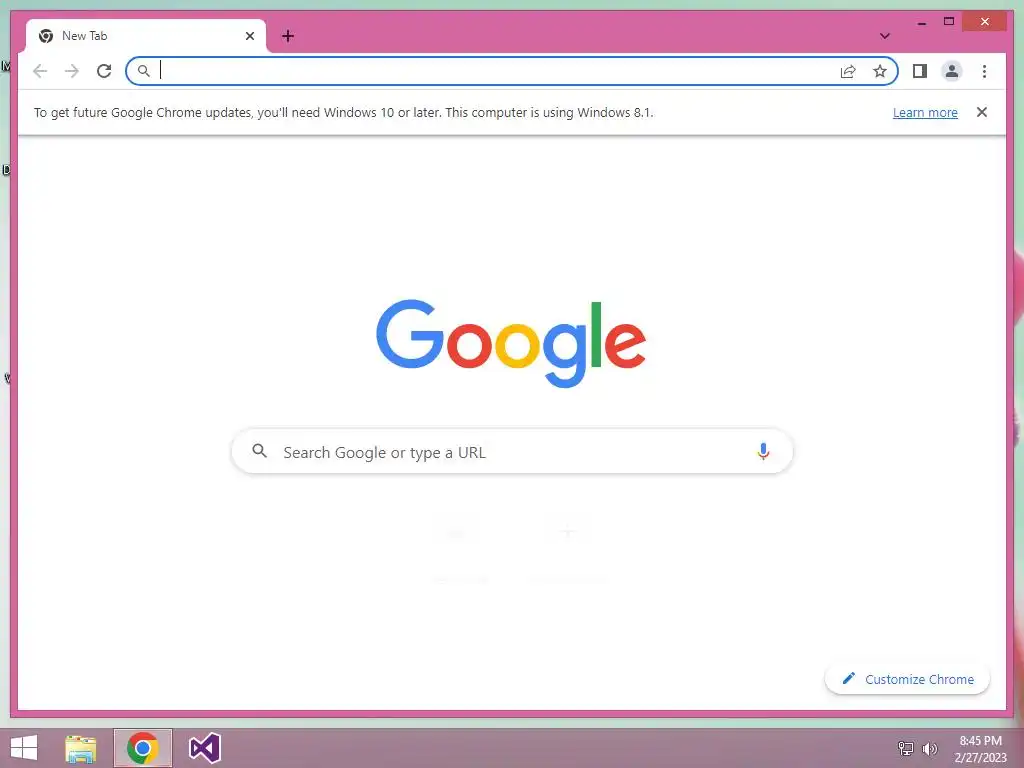
Task: Click the Google logo
Action: pyautogui.click(x=511, y=344)
